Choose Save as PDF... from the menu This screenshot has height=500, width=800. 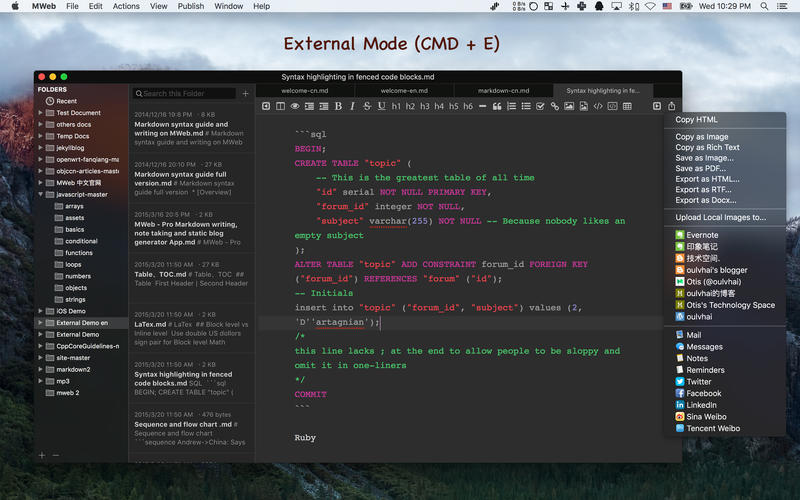[x=699, y=168]
